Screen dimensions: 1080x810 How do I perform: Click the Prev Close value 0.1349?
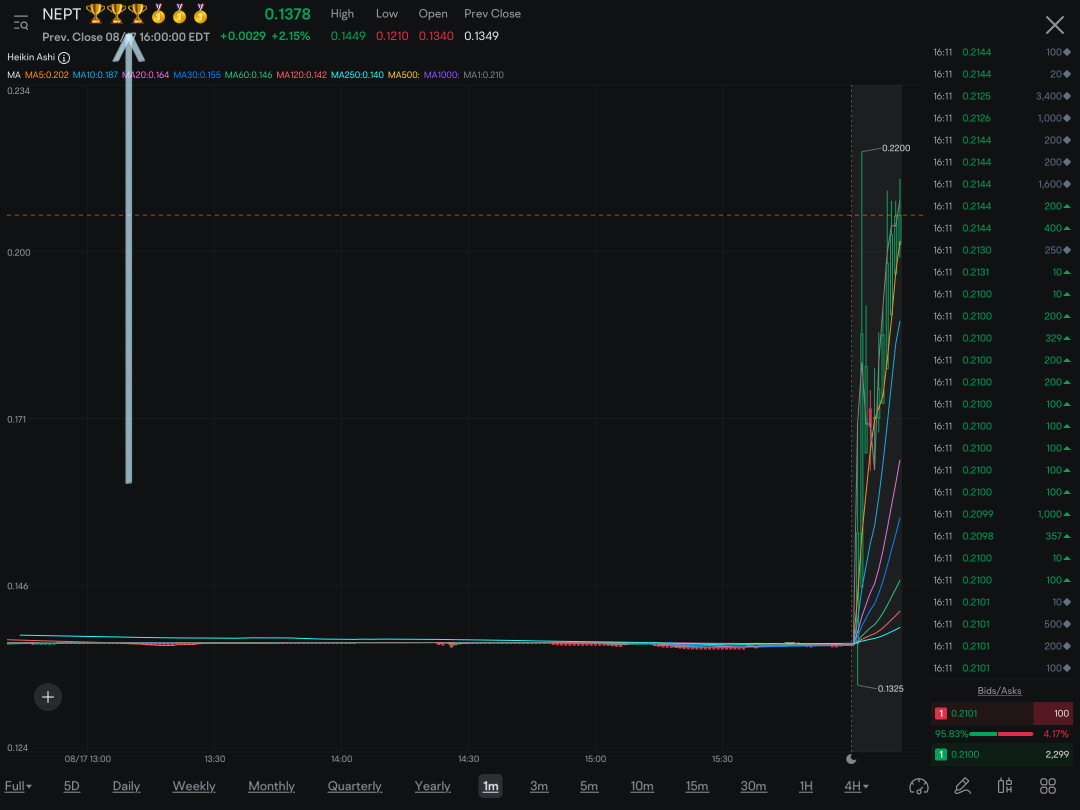pos(481,36)
